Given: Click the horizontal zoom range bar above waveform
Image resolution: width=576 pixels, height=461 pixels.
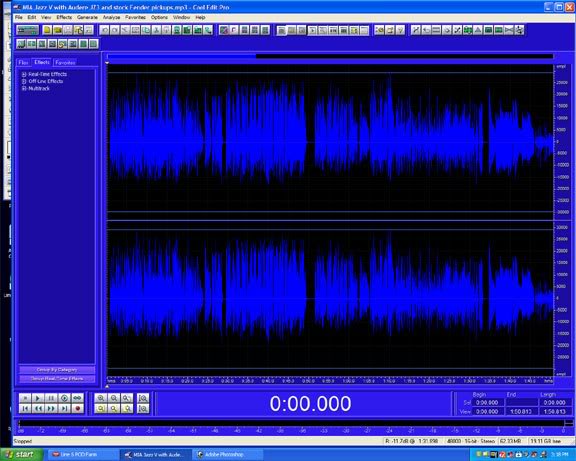Looking at the screenshot, I should click(x=330, y=56).
